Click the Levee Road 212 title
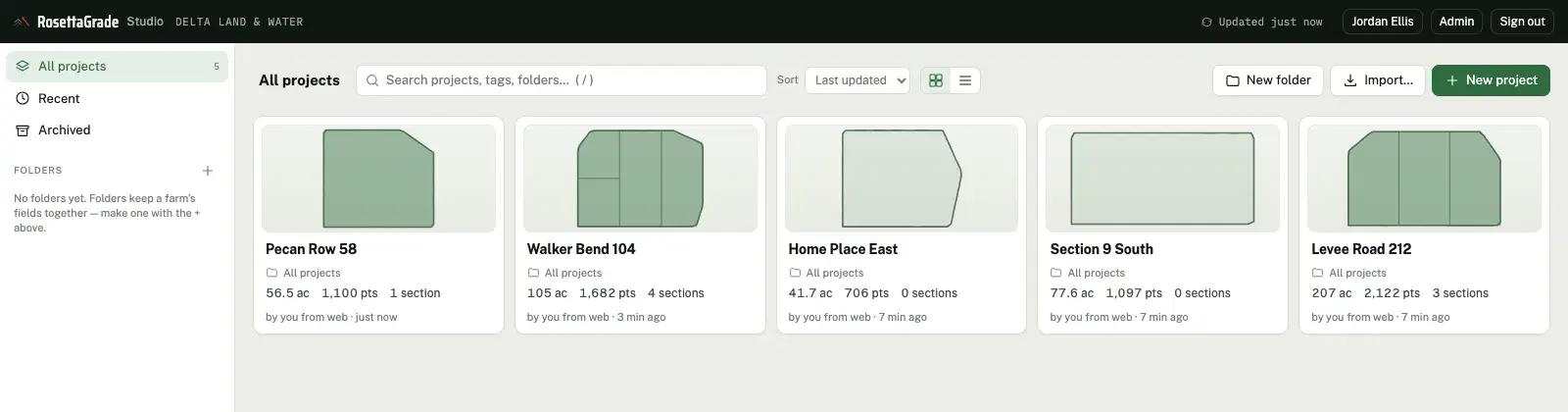 [x=1363, y=249]
